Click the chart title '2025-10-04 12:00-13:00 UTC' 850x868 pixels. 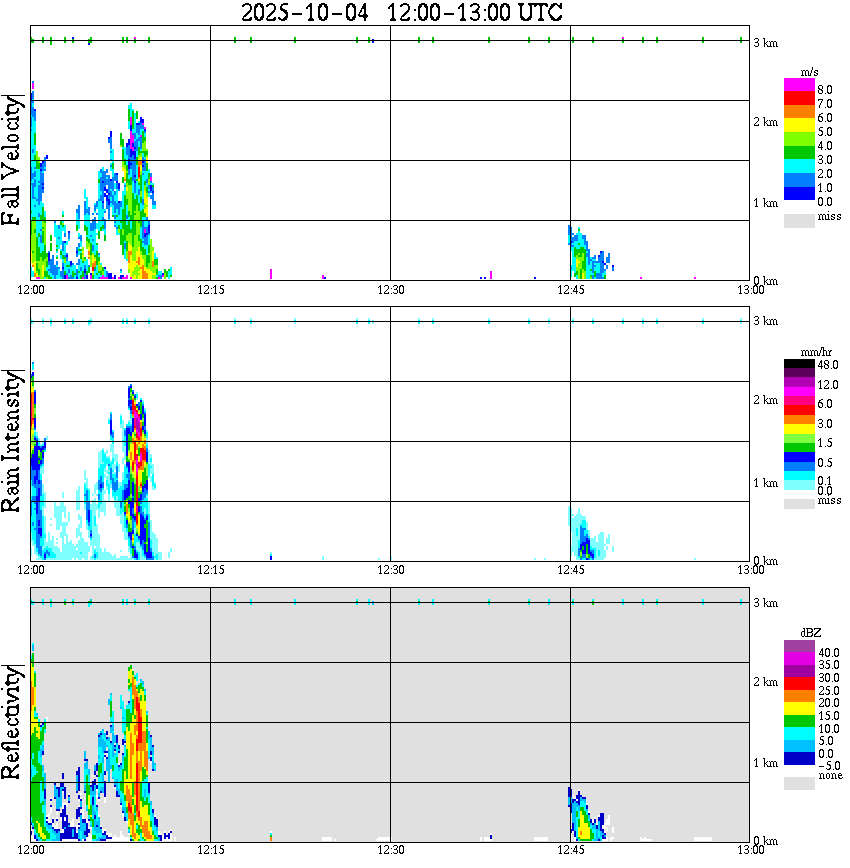(x=402, y=12)
